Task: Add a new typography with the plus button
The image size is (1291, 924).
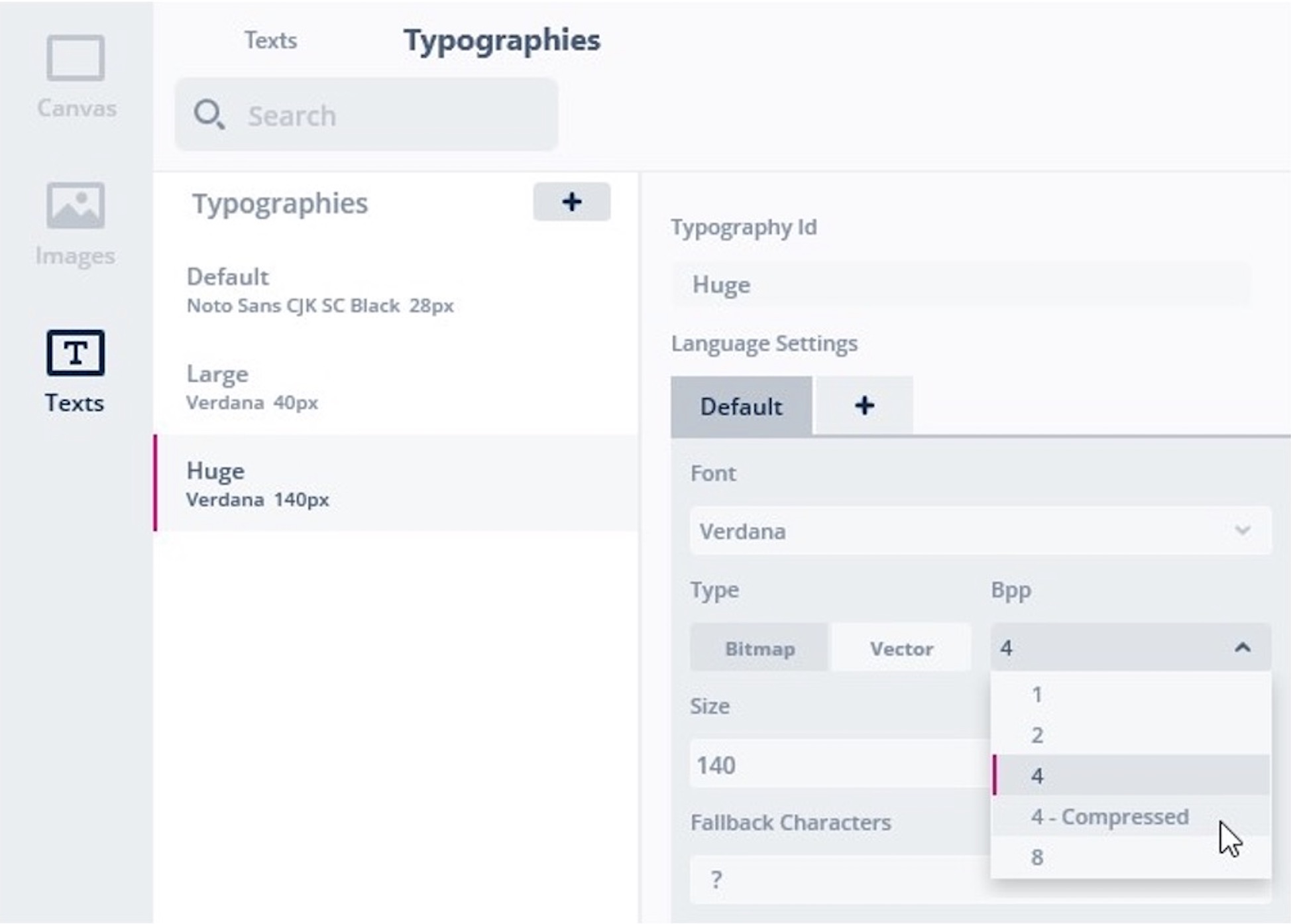Action: (571, 202)
